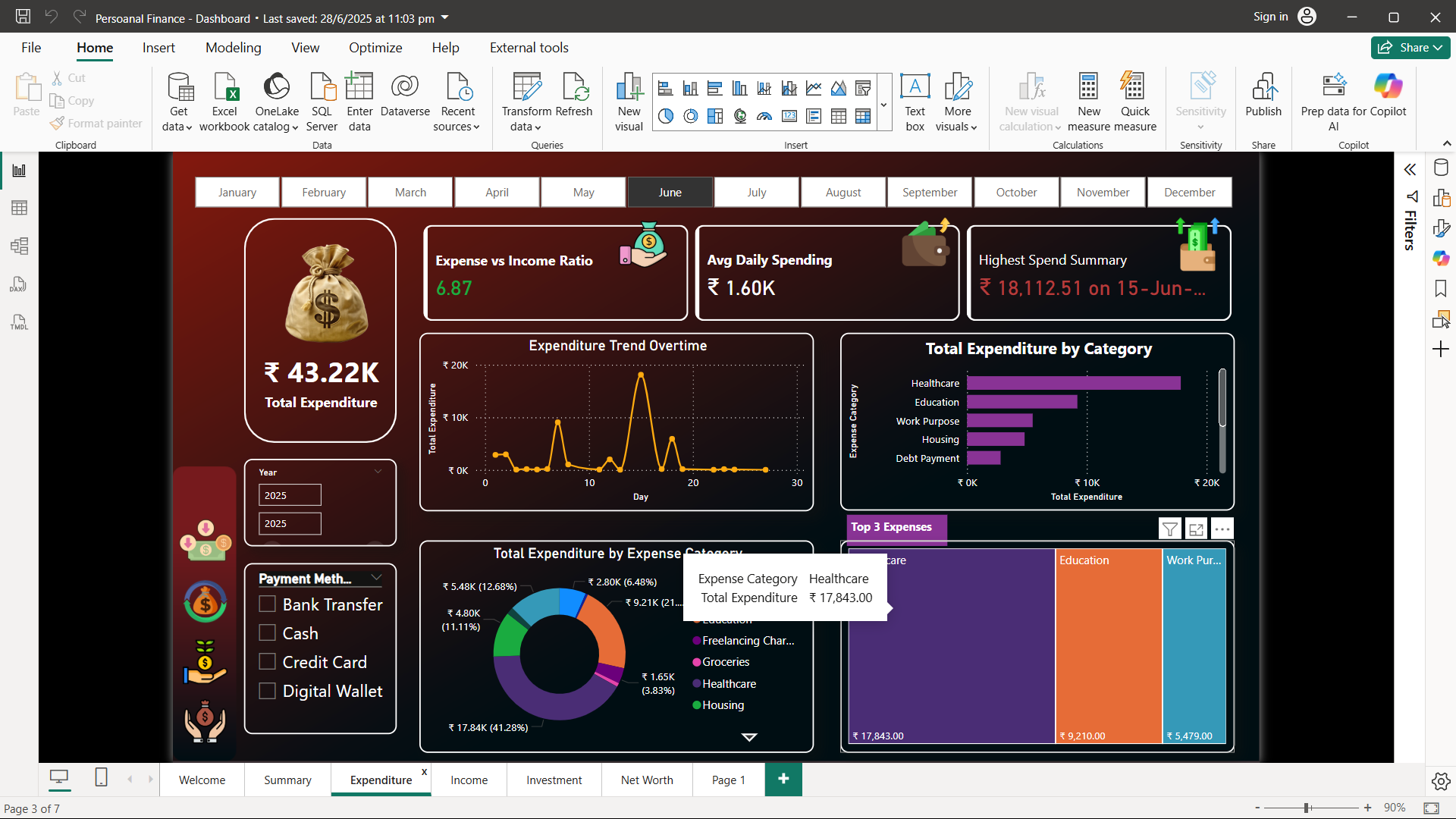Image resolution: width=1456 pixels, height=819 pixels.
Task: Expand the Get data dropdown
Action: coord(178,127)
